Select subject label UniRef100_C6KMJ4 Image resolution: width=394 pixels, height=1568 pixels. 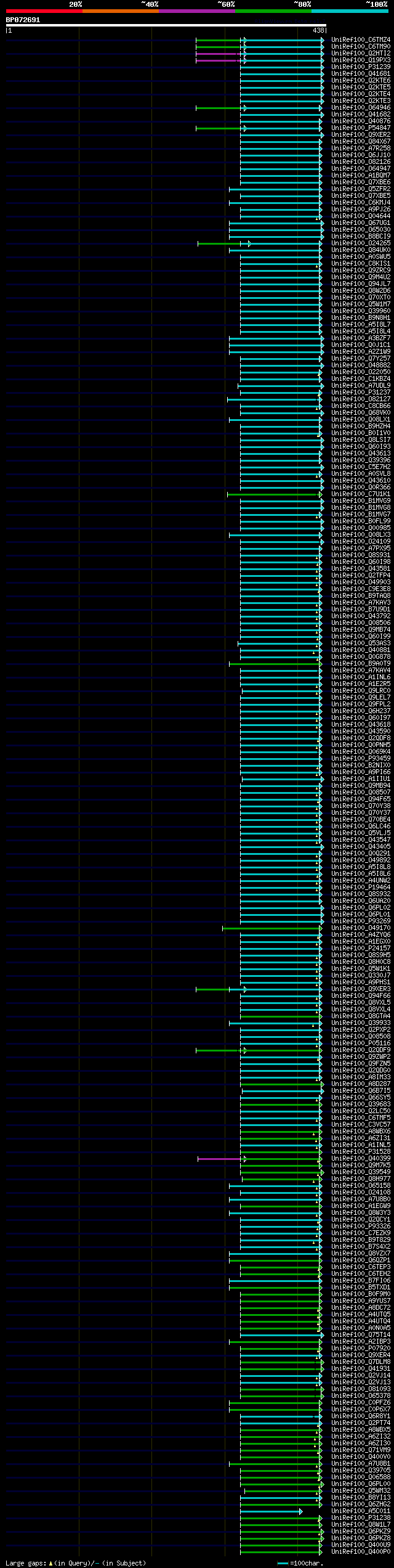click(x=361, y=203)
